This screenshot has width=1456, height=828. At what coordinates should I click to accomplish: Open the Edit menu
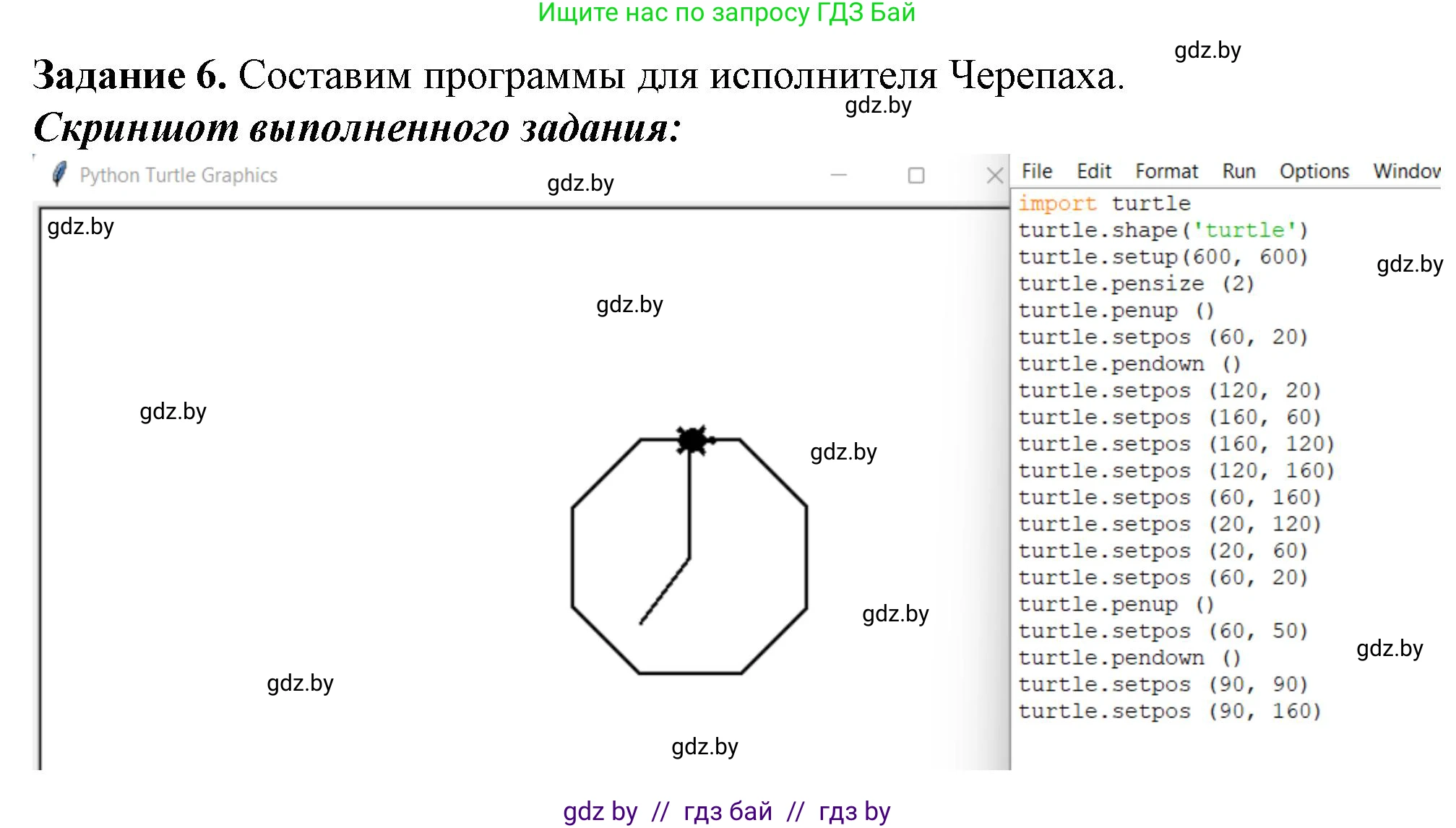click(x=1093, y=171)
